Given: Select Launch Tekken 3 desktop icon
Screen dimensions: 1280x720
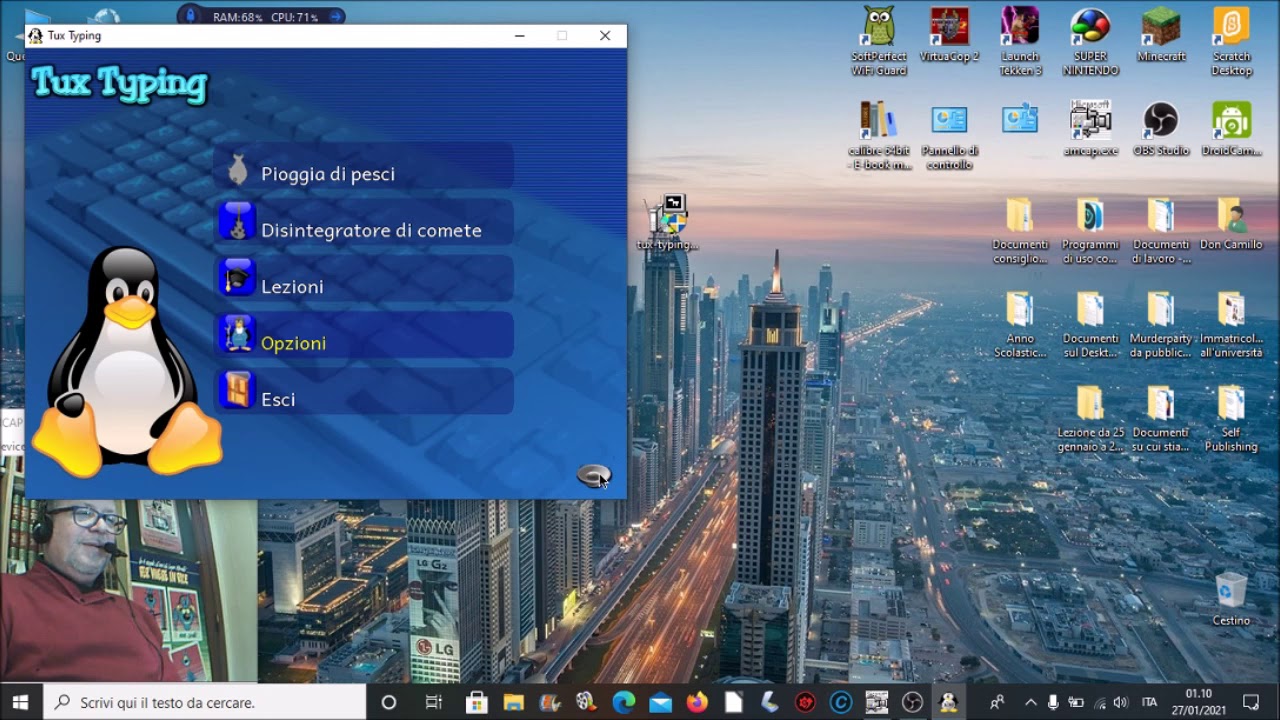Looking at the screenshot, I should 1020,41.
